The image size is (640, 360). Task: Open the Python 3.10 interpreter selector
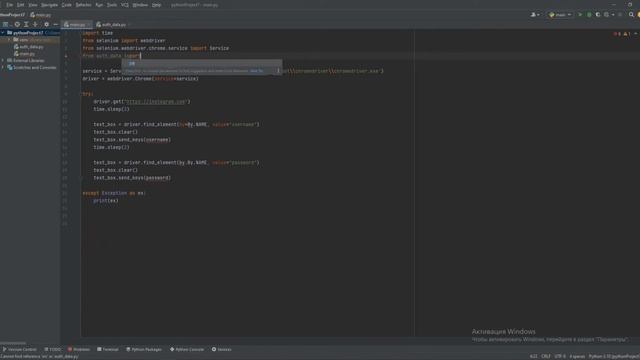[x=613, y=356]
